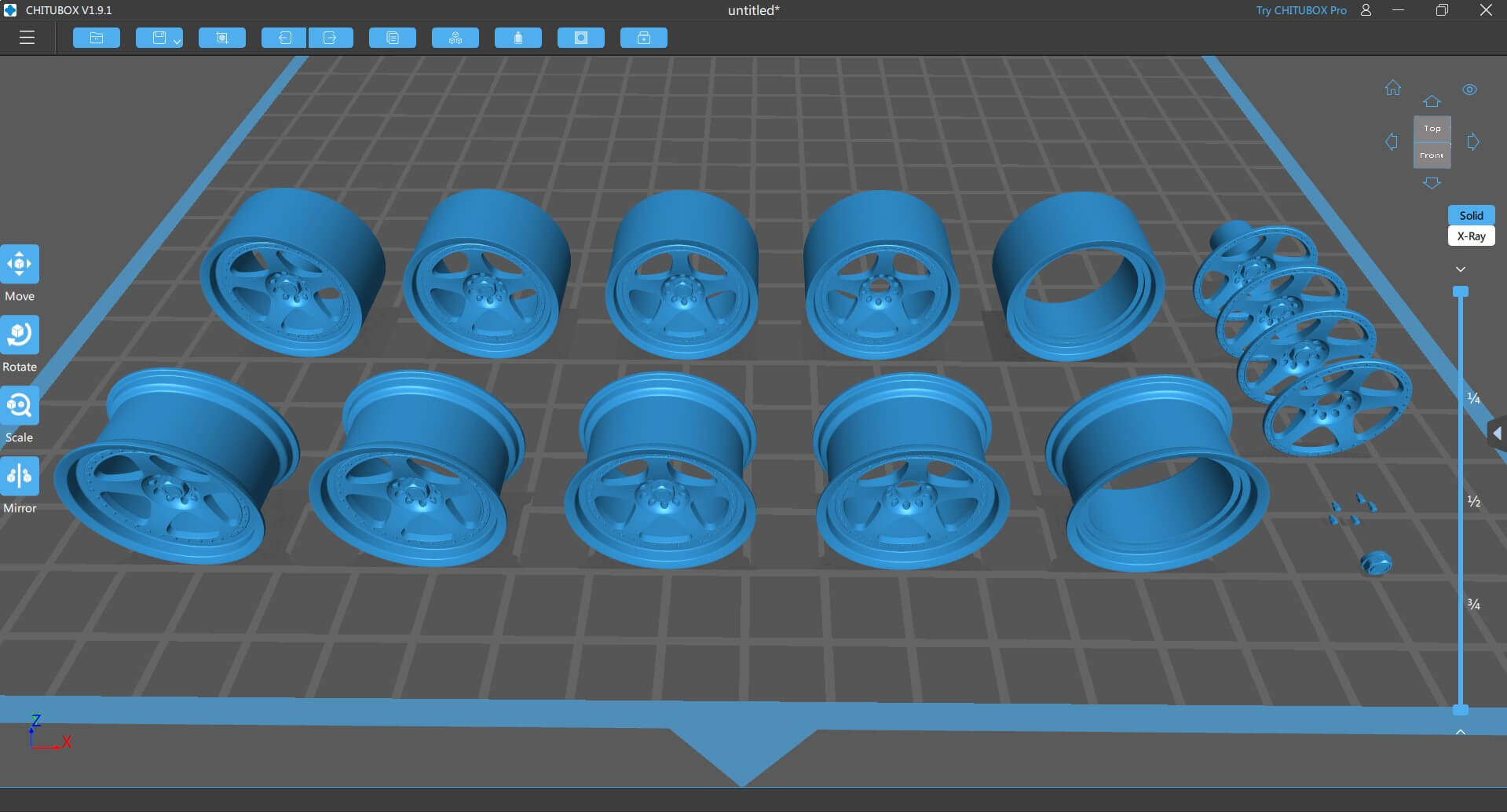
Task: Open the hamburger main menu
Action: (x=27, y=38)
